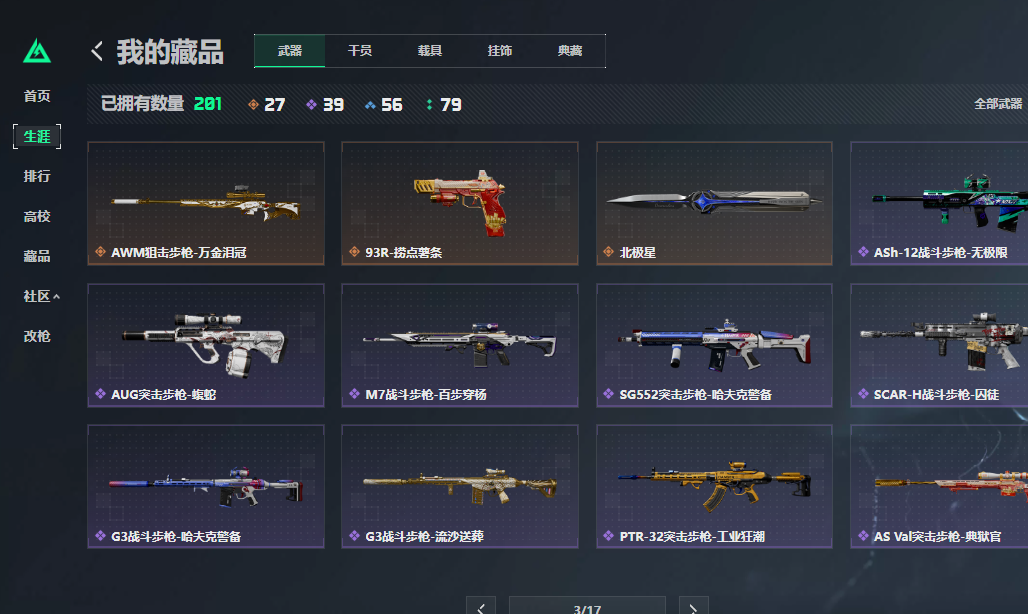The width and height of the screenshot is (1028, 614).
Task: Open 改枪 in the sidebar
Action: click(37, 336)
